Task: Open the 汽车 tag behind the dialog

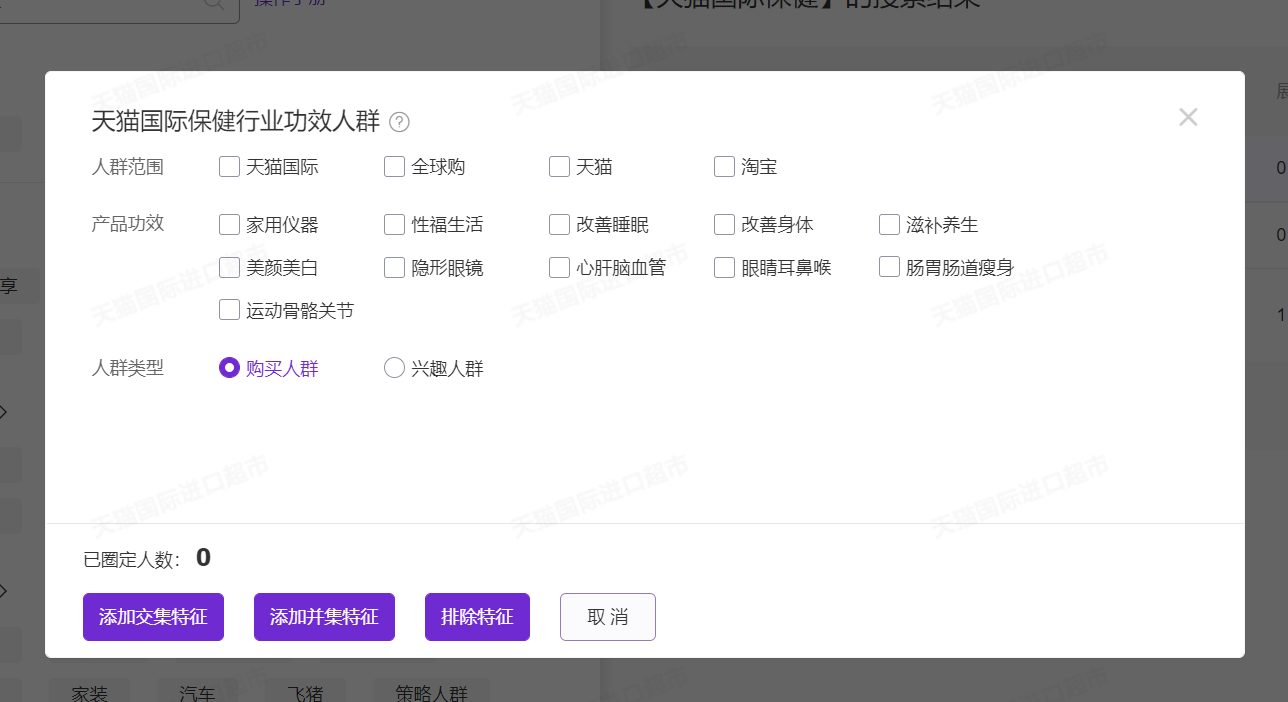Action: tap(197, 692)
